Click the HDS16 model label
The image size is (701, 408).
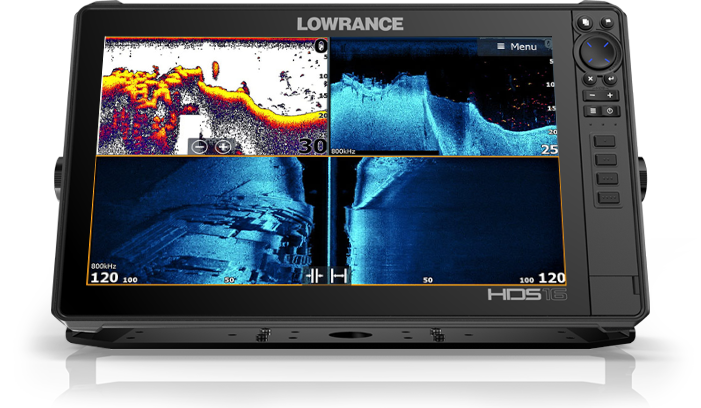(527, 294)
